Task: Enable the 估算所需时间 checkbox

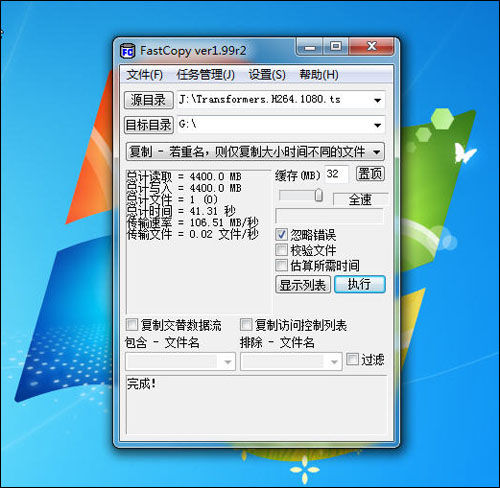Action: (281, 265)
